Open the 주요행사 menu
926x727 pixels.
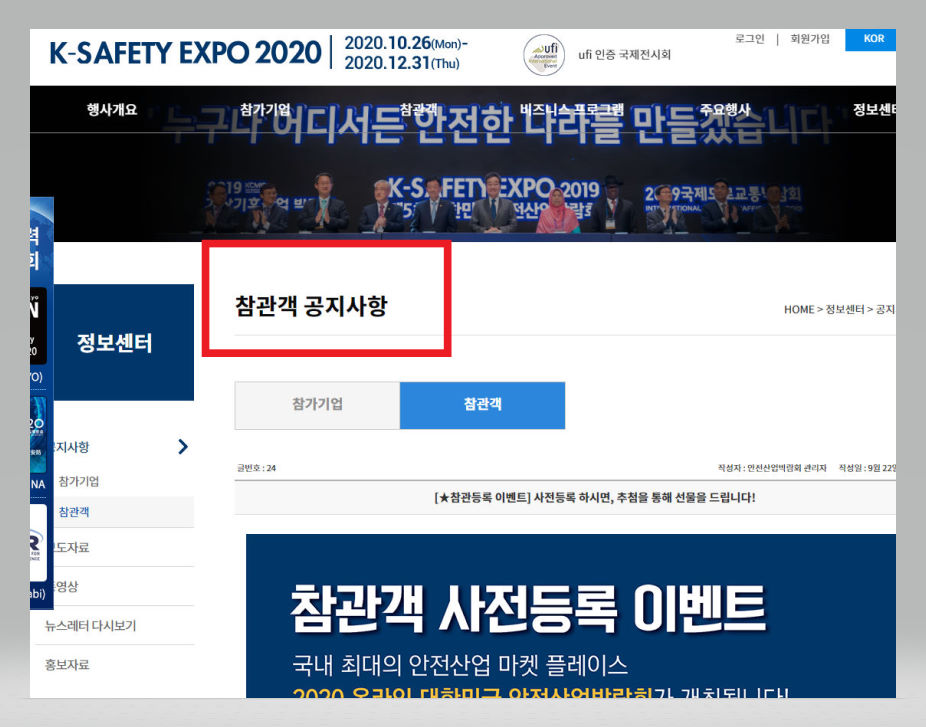725,110
